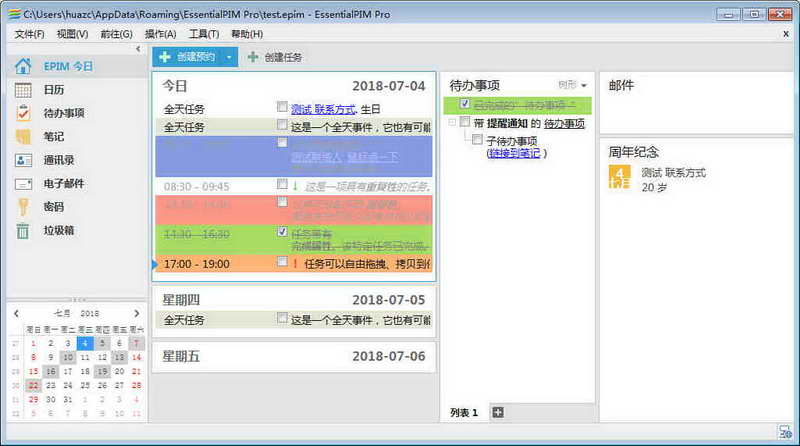Open the 前往(G) menu

(x=116, y=34)
